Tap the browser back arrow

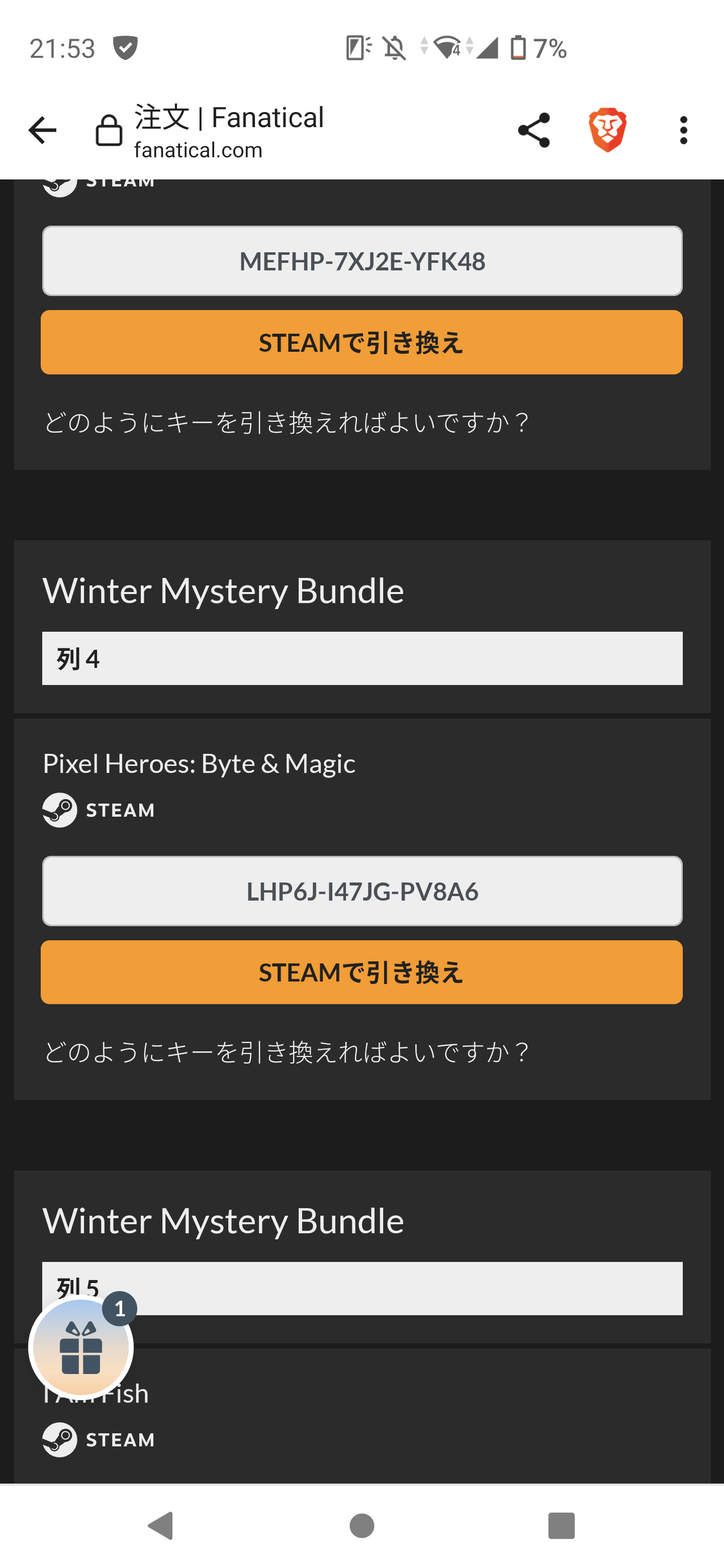(x=42, y=130)
